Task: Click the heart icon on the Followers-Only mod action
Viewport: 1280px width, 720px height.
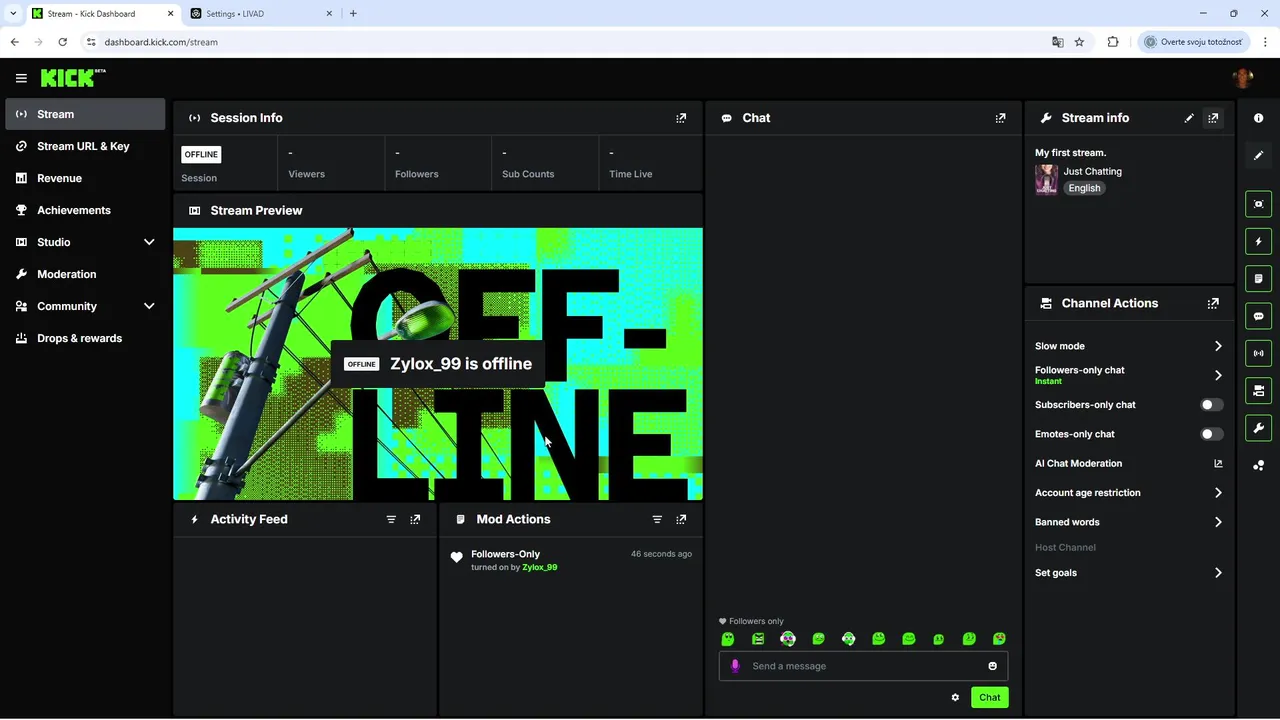Action: [457, 558]
